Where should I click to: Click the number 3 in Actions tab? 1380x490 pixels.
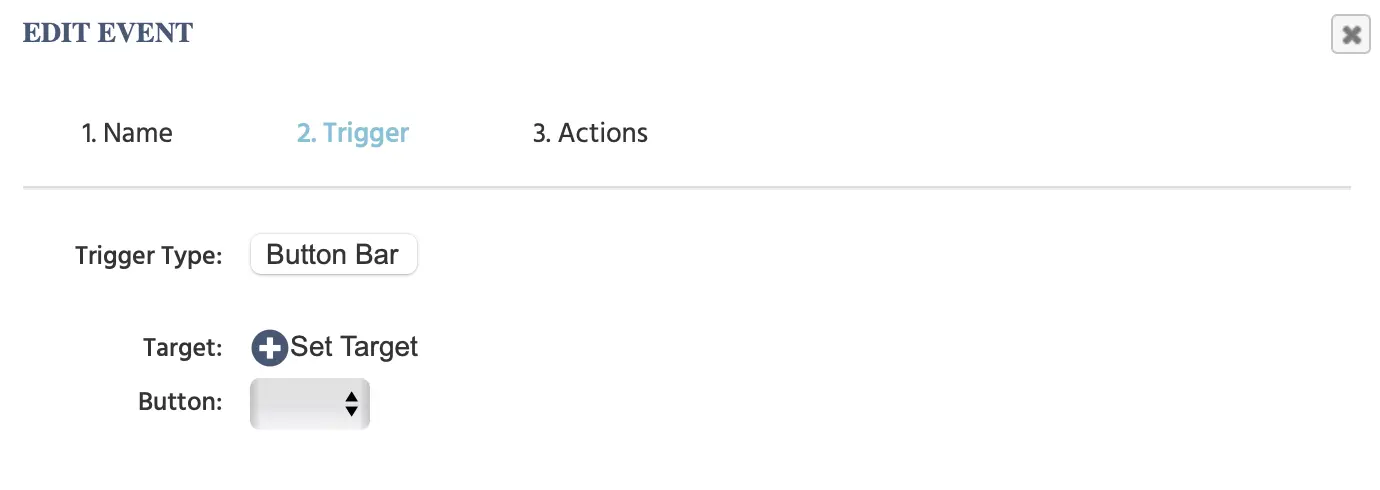[540, 133]
